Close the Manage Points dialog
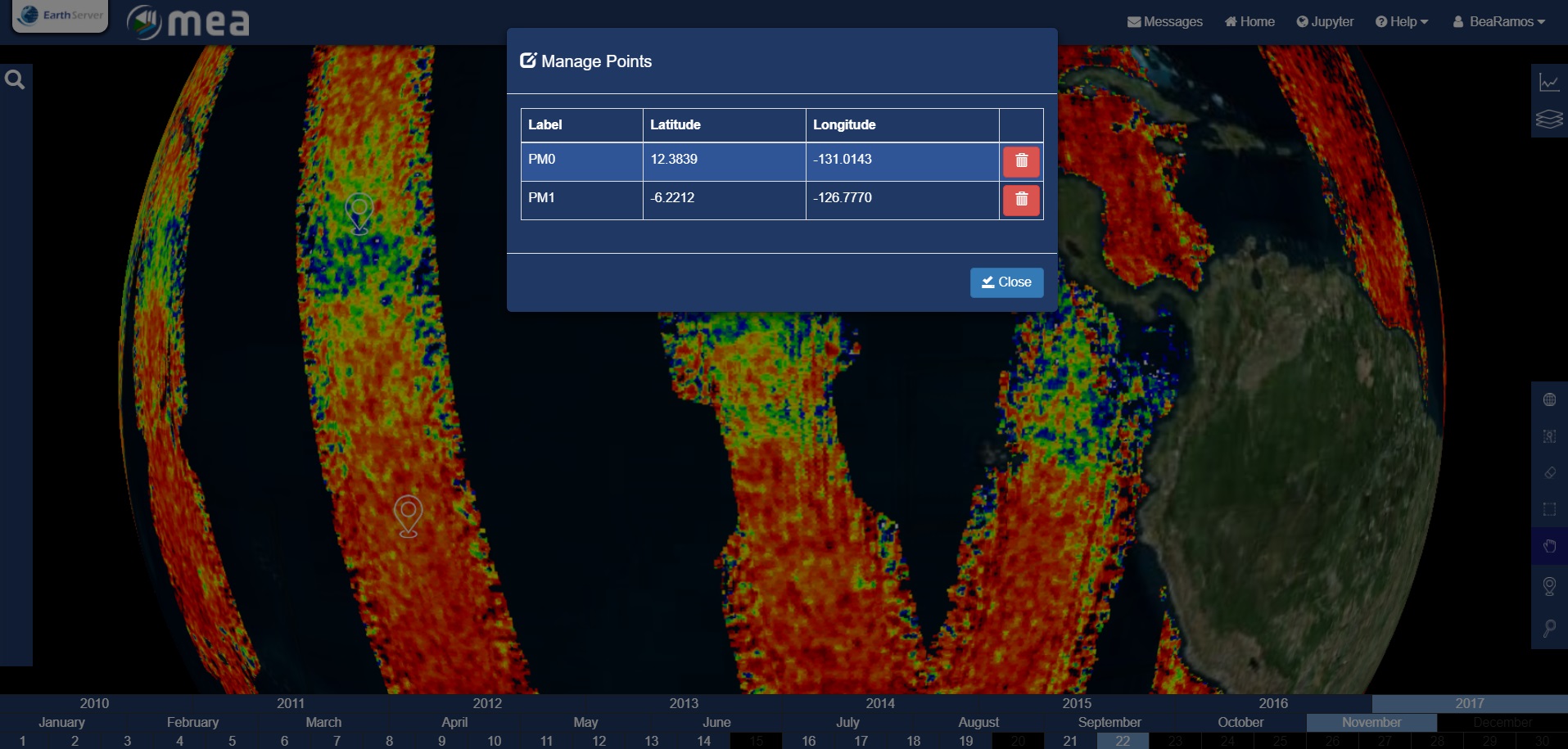Image resolution: width=1568 pixels, height=749 pixels. [1006, 282]
